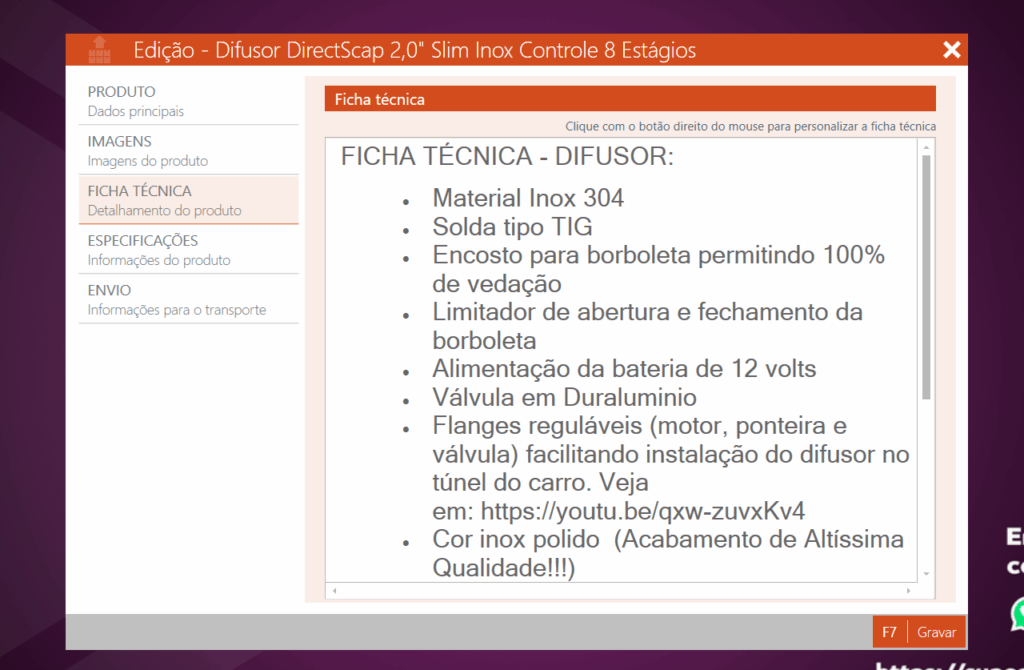
Task: Click the vertical scrollbar up arrow
Action: coord(926,148)
